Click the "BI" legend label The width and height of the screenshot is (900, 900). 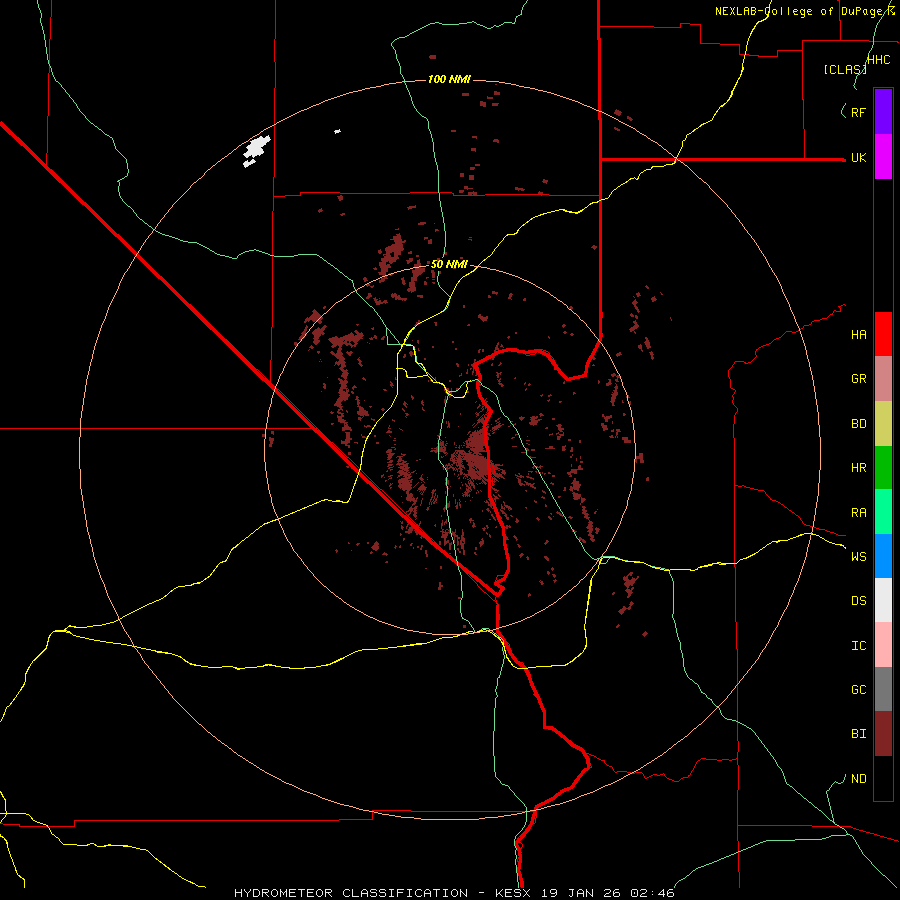858,734
